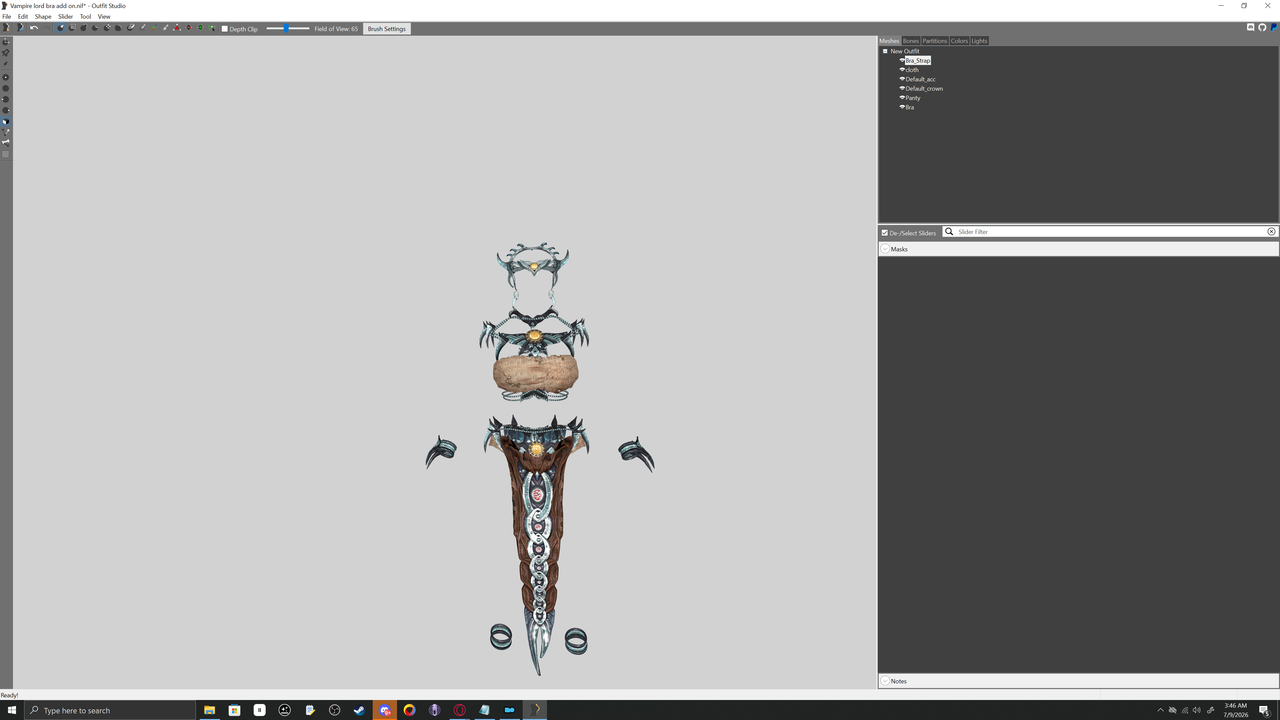Switch to left view using left-dot circle icon
This screenshot has width=1280, height=720.
pyautogui.click(x=6, y=99)
